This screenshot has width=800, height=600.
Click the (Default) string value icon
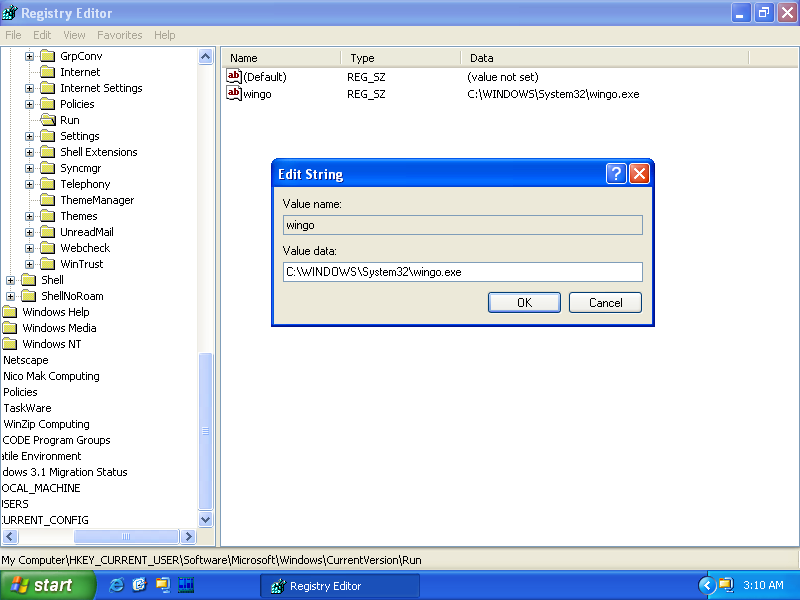(234, 77)
